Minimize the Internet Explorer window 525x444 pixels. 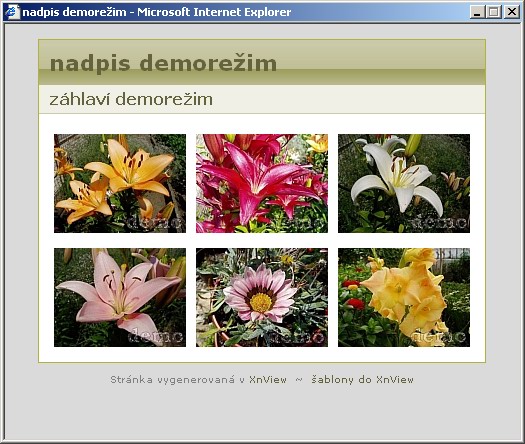coord(477,12)
